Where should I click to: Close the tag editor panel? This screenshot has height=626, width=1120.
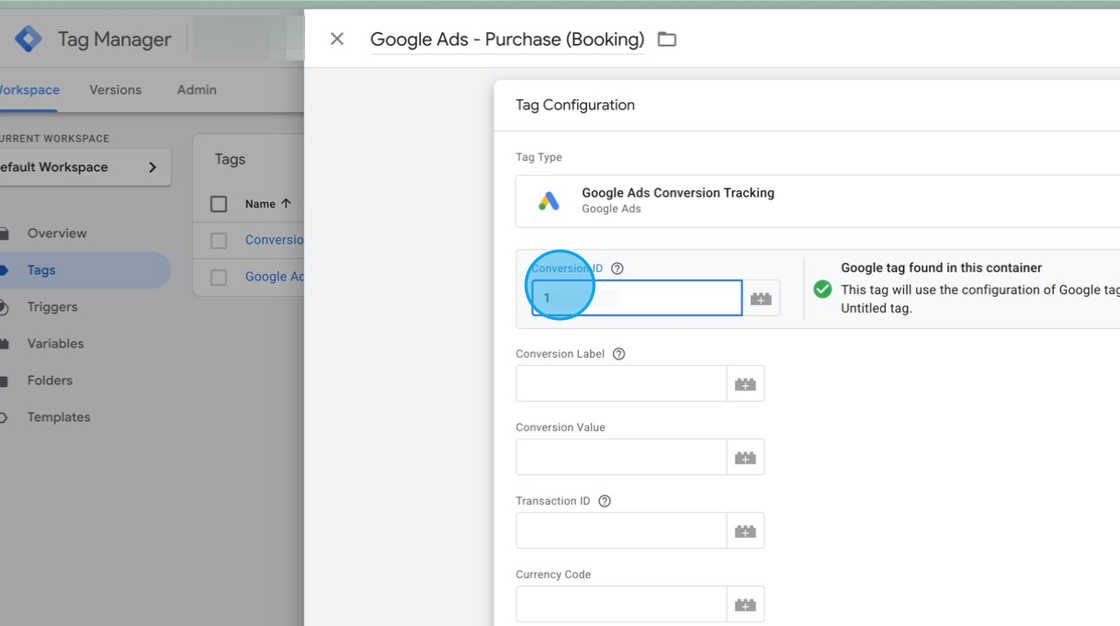coord(337,39)
